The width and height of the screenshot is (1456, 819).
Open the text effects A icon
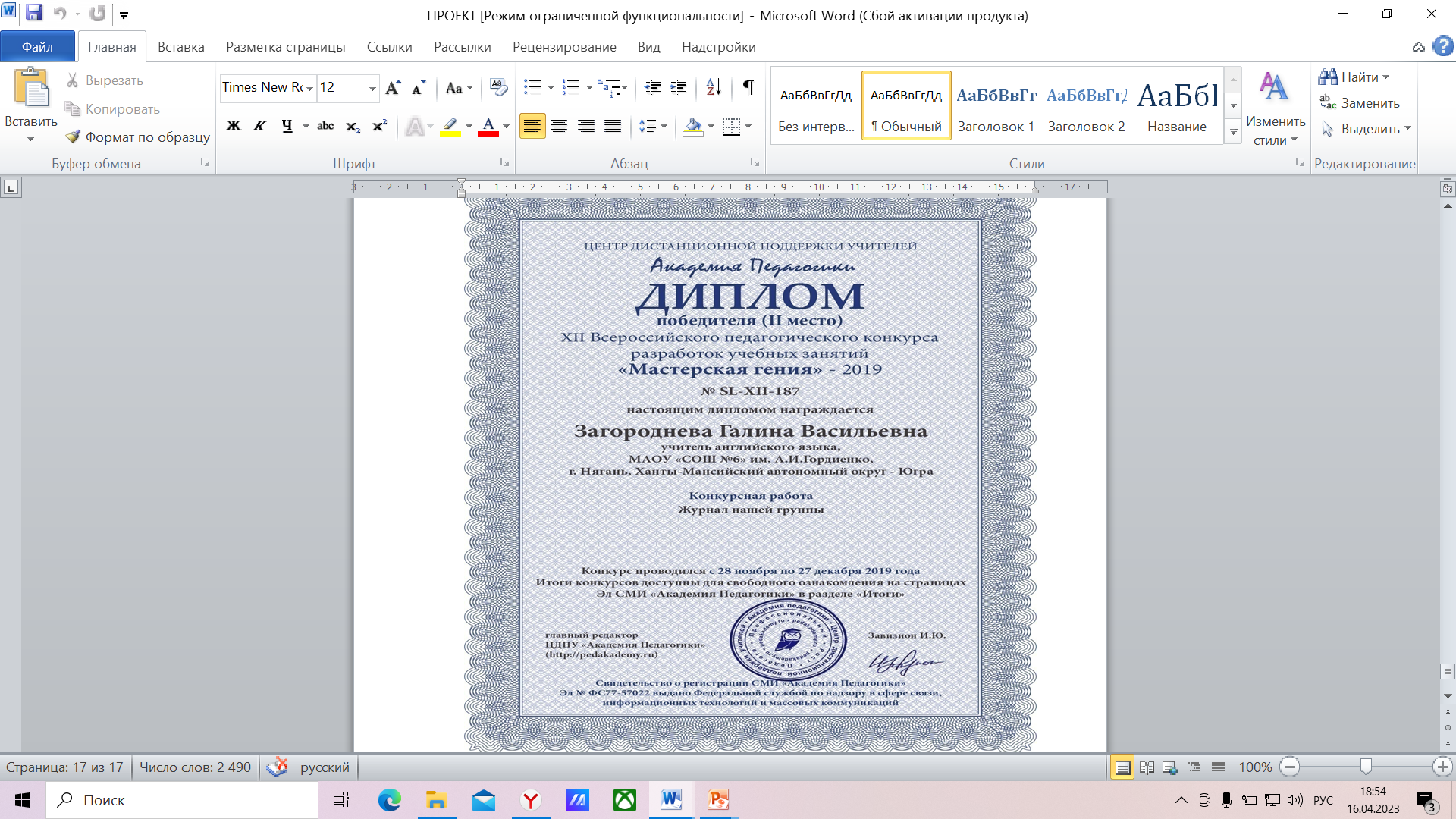(x=415, y=126)
